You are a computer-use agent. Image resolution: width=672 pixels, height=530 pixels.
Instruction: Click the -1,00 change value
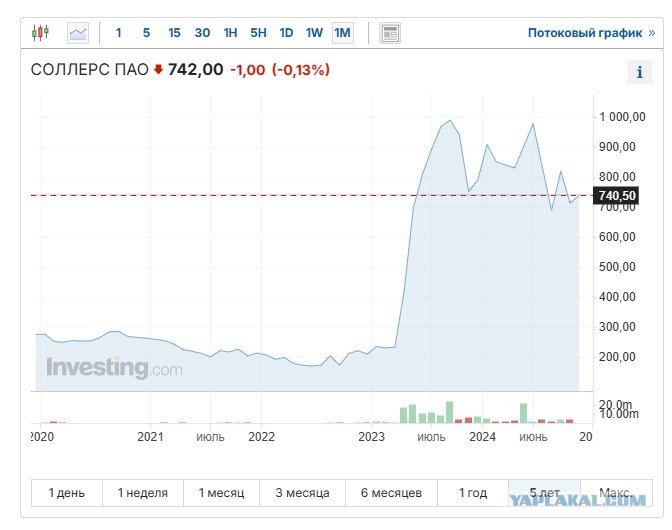248,69
